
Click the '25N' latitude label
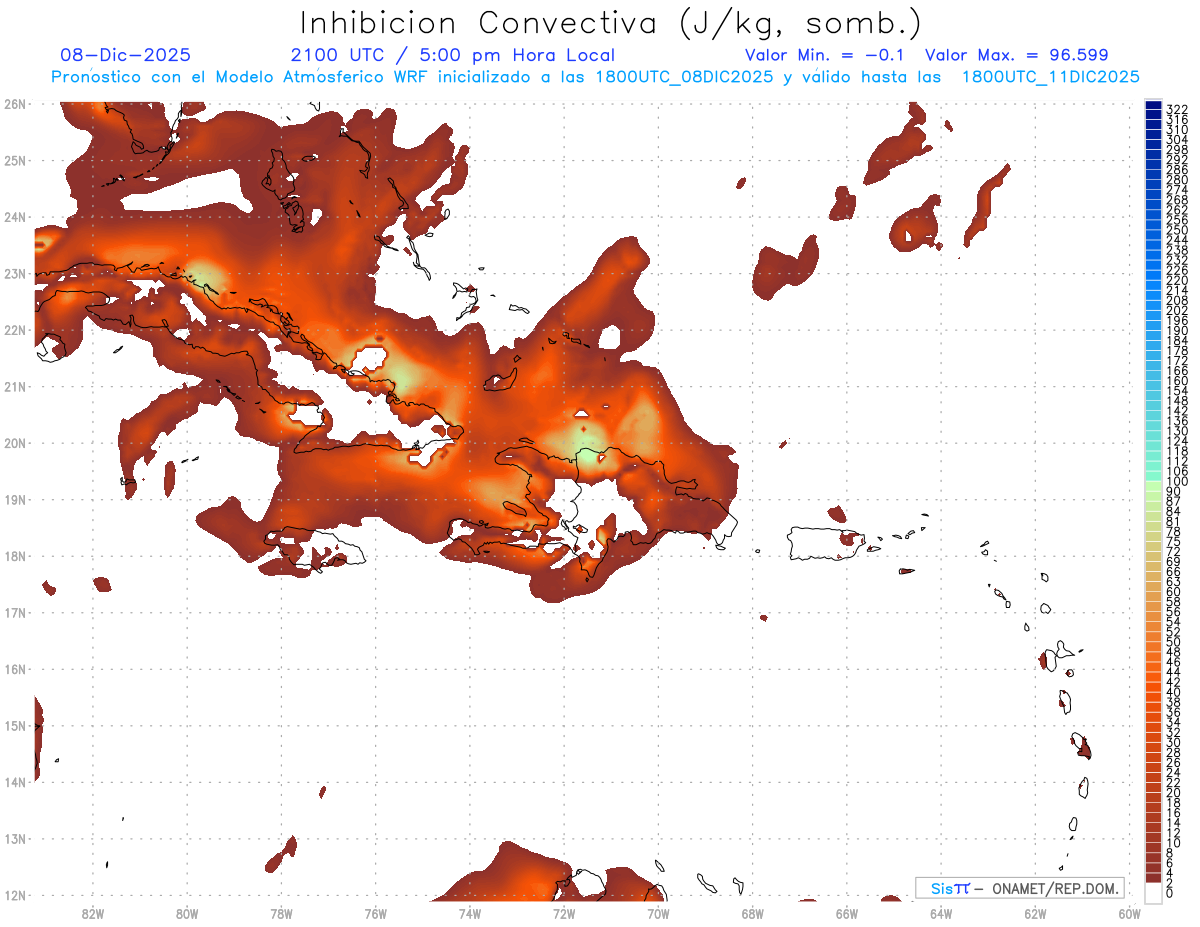(x=14, y=160)
